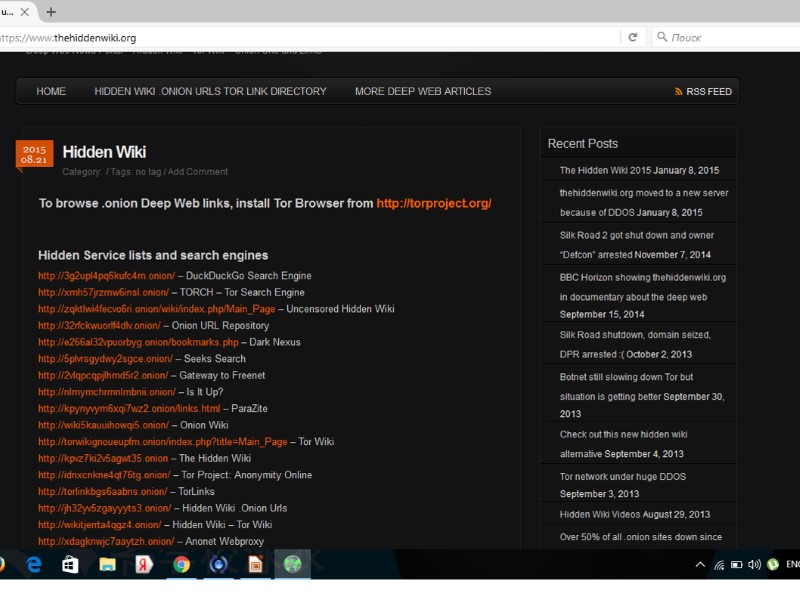The image size is (800, 600).
Task: Open the Hidden Wiki .Onion Urls link
Action: click(x=105, y=508)
